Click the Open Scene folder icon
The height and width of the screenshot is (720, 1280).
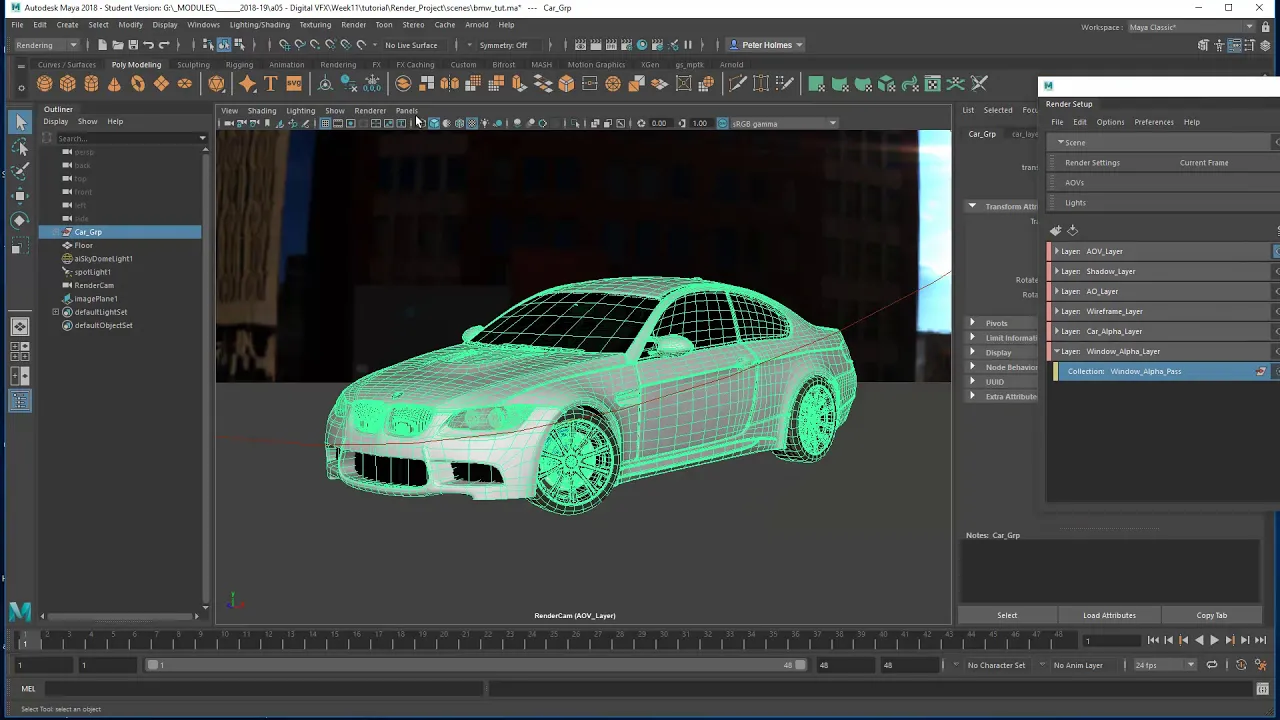coord(117,45)
